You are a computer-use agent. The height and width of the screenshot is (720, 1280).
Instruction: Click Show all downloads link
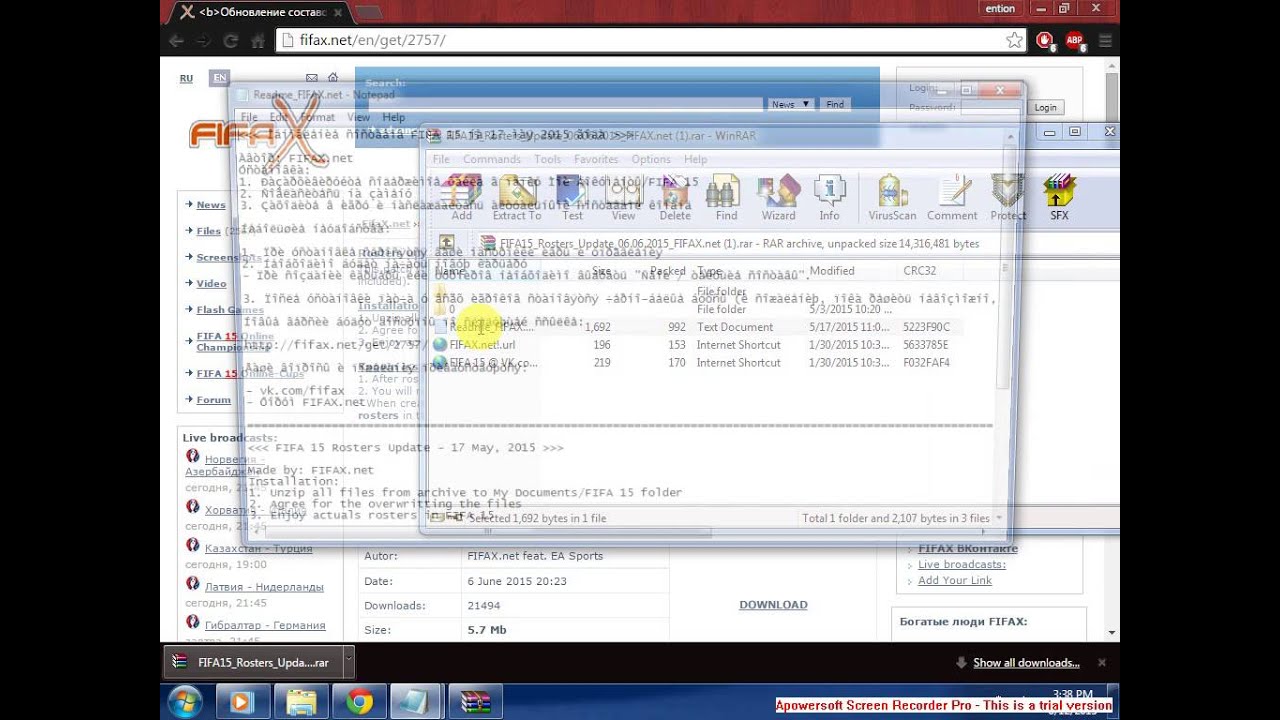pyautogui.click(x=1026, y=662)
